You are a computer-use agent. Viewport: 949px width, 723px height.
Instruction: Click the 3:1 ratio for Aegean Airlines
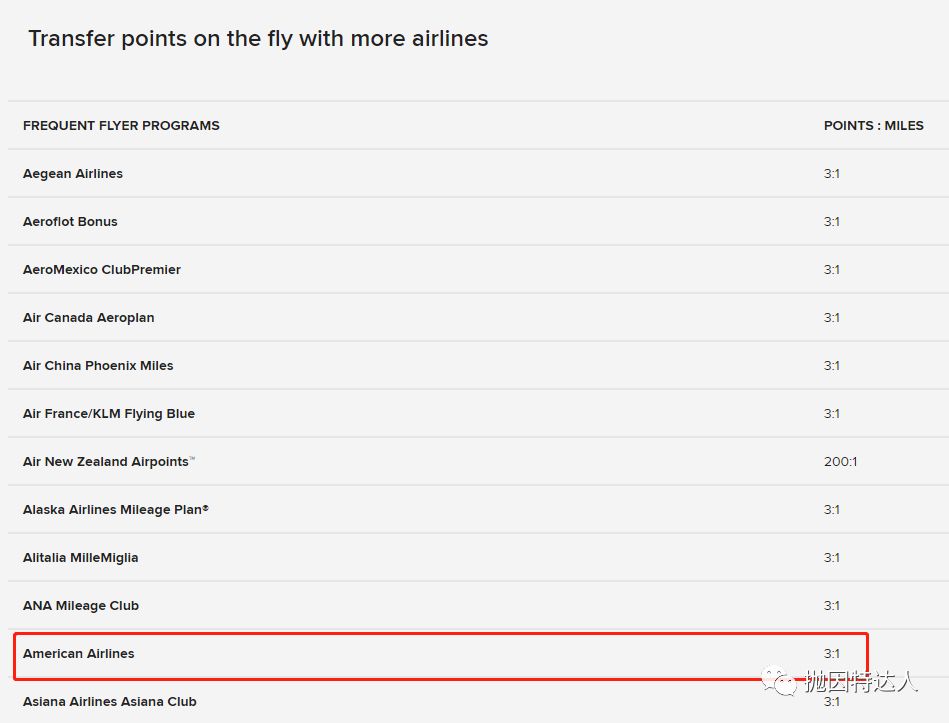[832, 174]
